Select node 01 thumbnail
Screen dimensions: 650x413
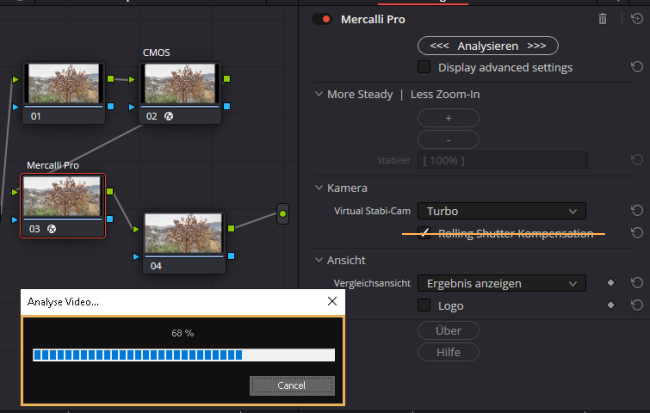[x=63, y=83]
